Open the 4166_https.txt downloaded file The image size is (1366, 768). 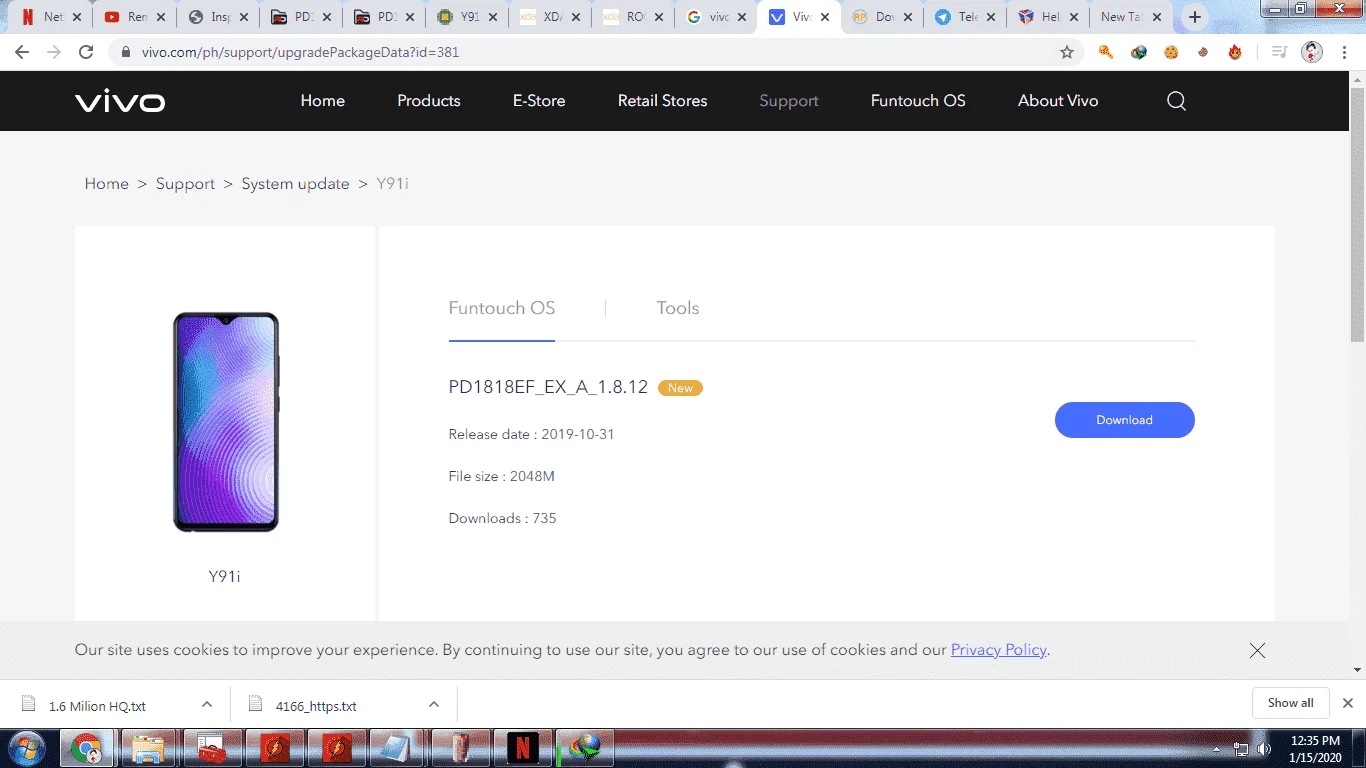pyautogui.click(x=316, y=705)
